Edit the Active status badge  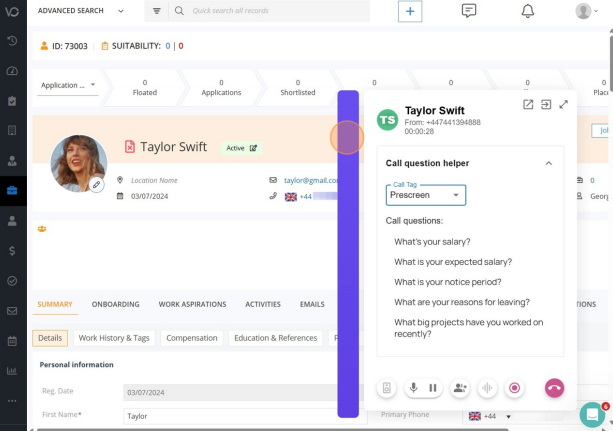click(241, 148)
